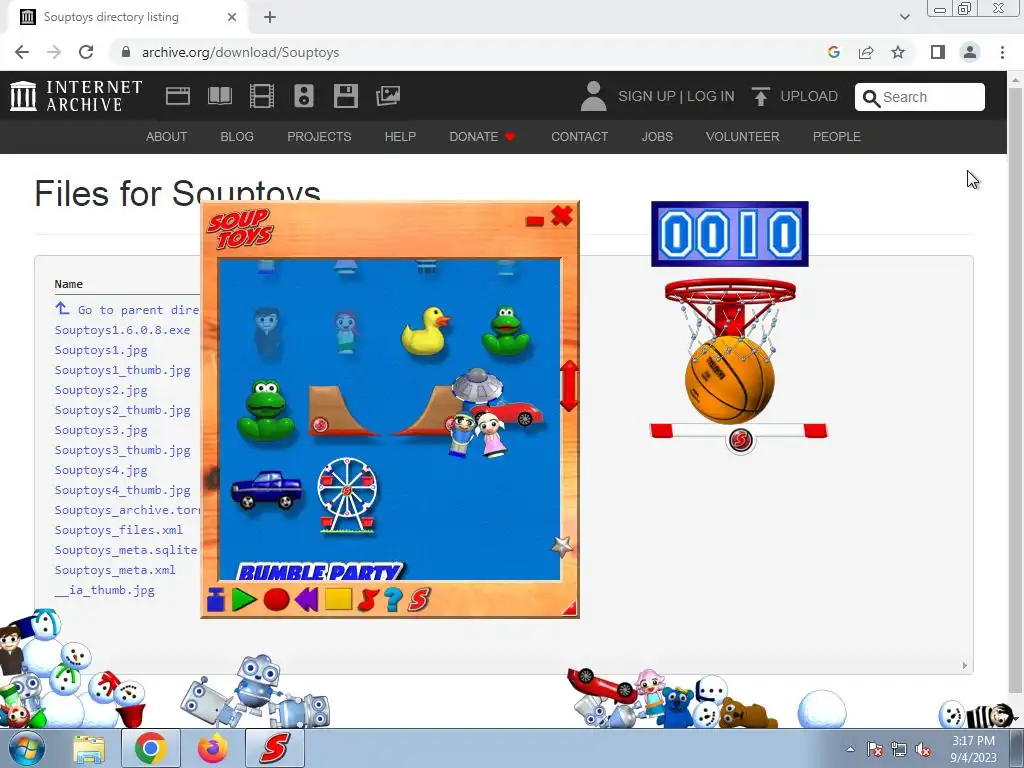Select the Ferris wheel toy

347,495
